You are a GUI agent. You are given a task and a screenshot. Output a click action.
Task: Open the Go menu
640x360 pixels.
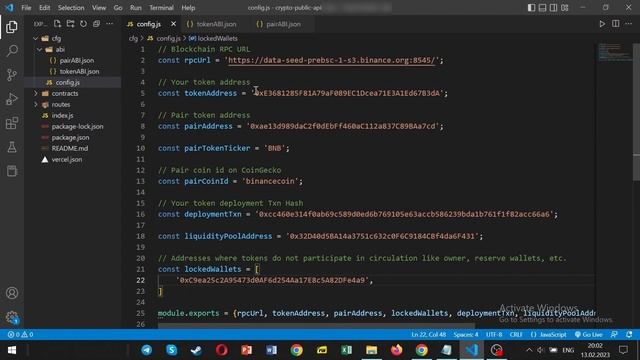(x=118, y=8)
